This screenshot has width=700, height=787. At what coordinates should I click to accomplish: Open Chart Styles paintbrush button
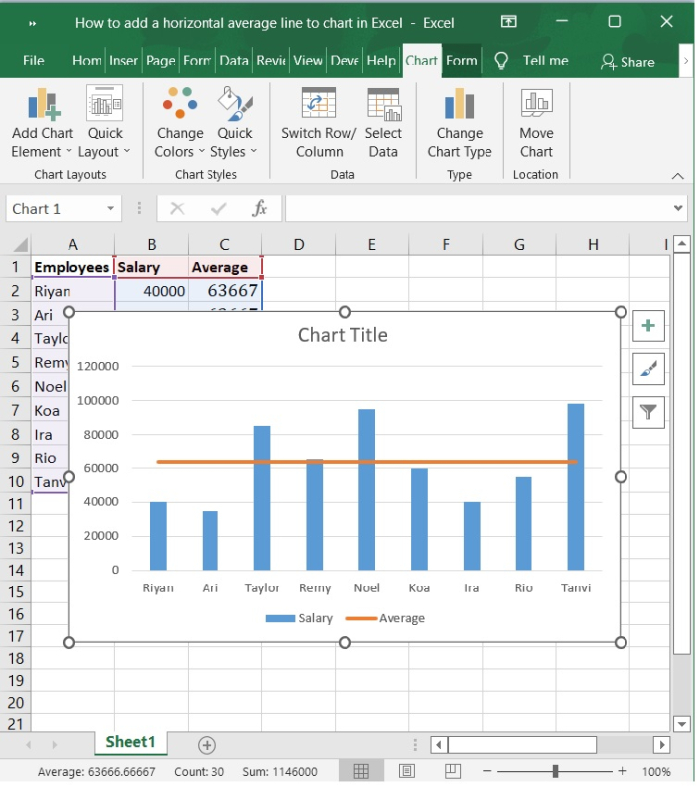tap(649, 369)
